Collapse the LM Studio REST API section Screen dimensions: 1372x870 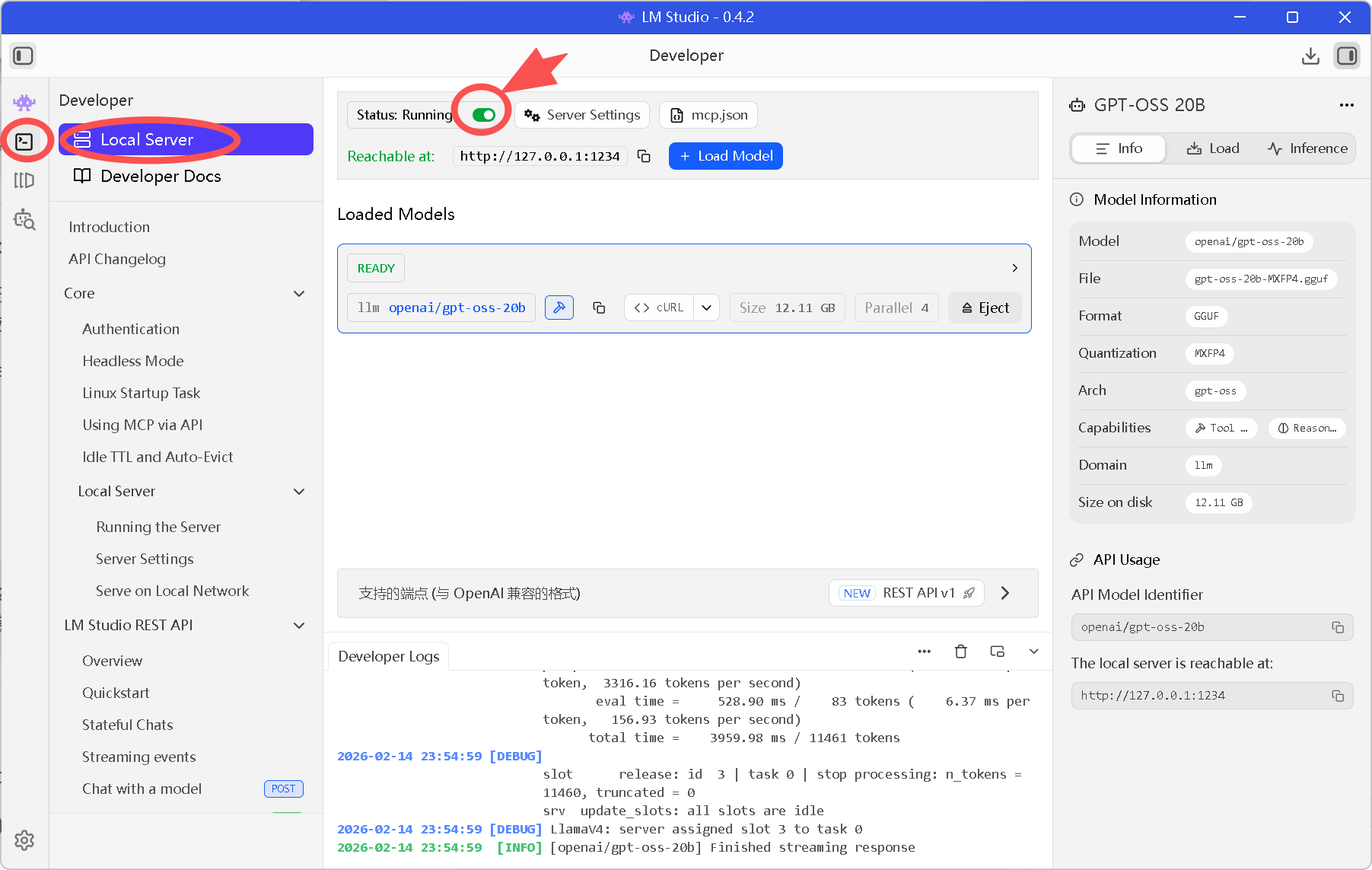[299, 626]
